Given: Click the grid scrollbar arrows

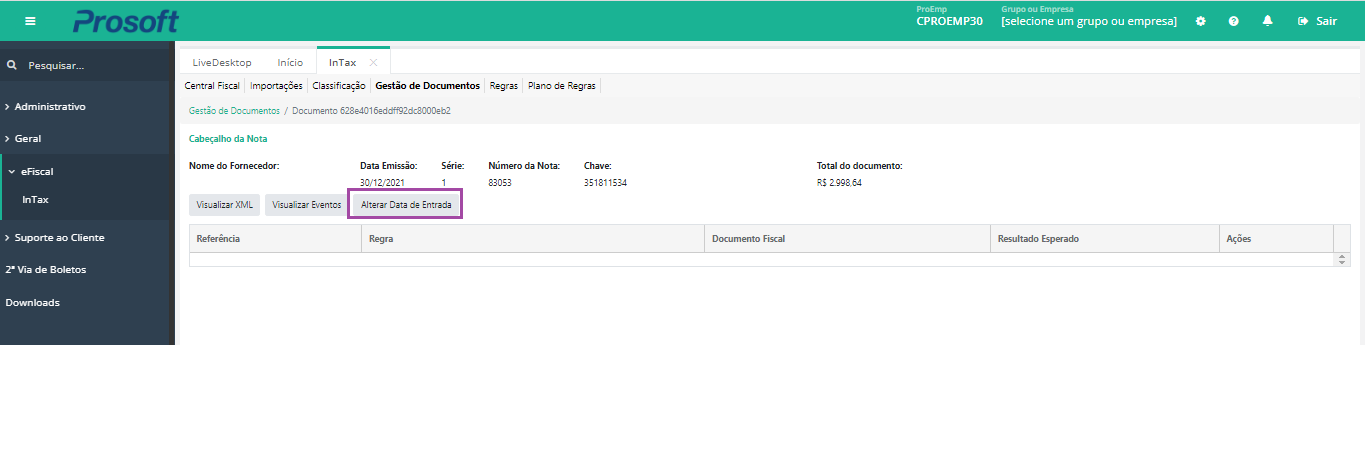Looking at the screenshot, I should pyautogui.click(x=1342, y=260).
